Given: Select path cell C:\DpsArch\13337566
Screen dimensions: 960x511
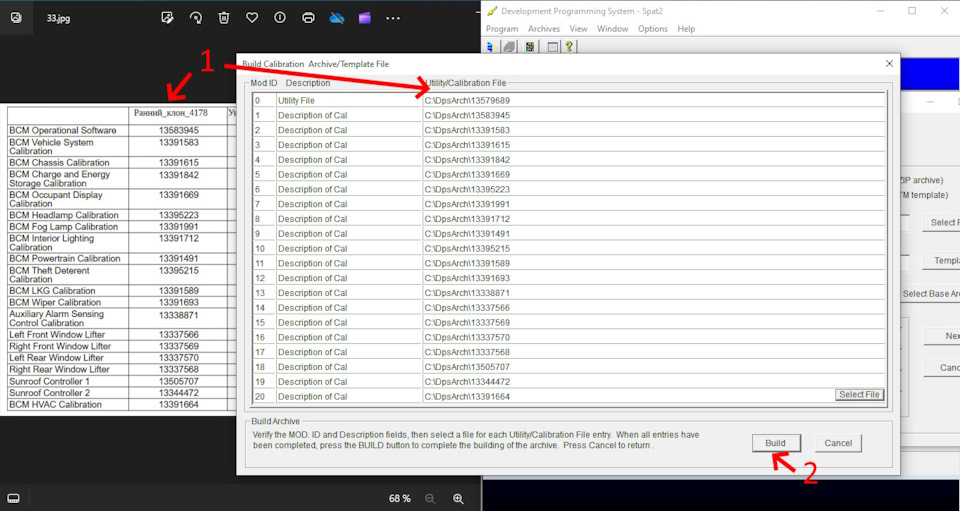Looking at the screenshot, I should (653, 307).
